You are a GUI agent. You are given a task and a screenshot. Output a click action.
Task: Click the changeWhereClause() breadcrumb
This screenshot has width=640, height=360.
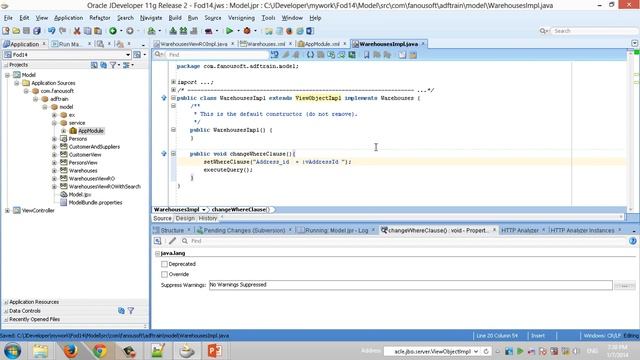click(x=241, y=210)
